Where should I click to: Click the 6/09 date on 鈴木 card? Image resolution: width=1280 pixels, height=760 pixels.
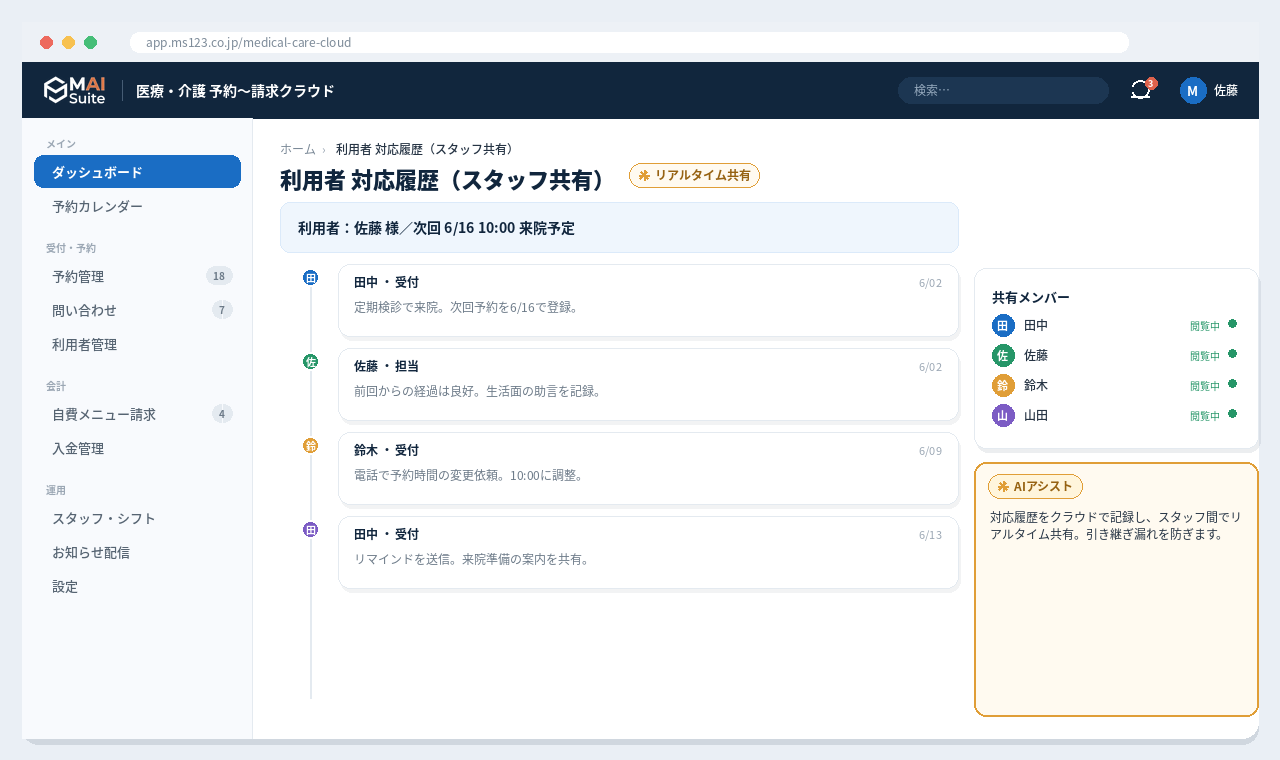click(x=930, y=451)
